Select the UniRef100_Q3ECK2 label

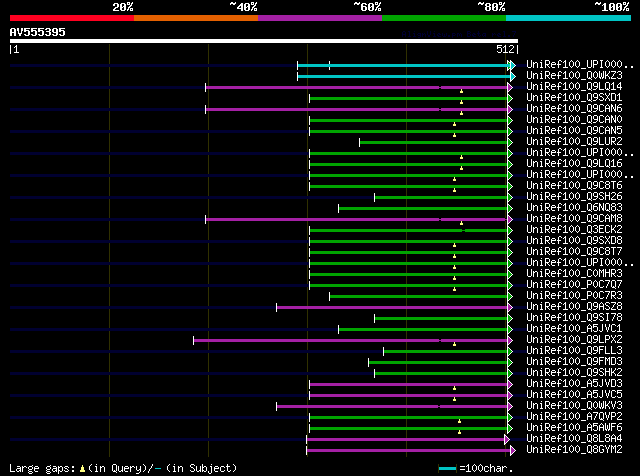click(574, 230)
